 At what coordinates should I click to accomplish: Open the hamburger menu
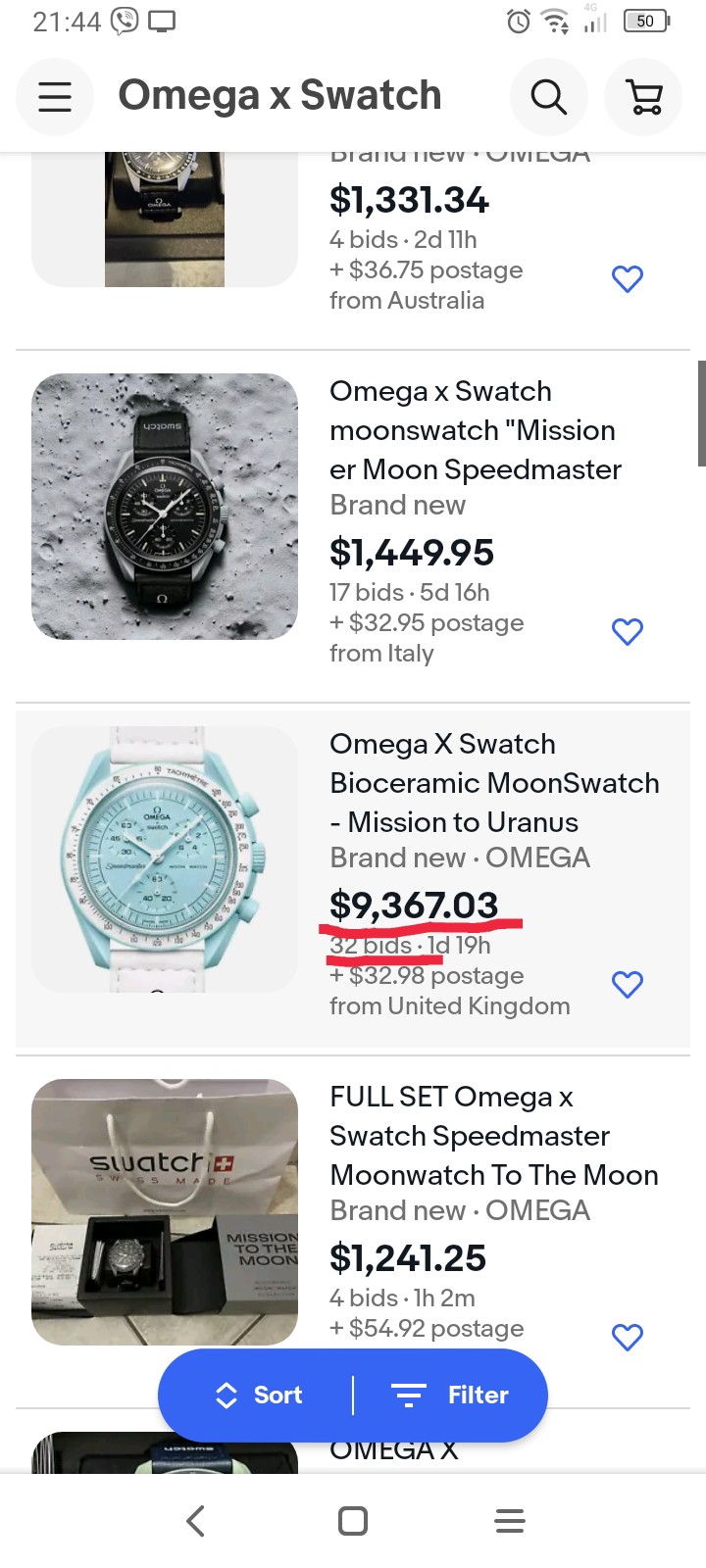tap(55, 96)
